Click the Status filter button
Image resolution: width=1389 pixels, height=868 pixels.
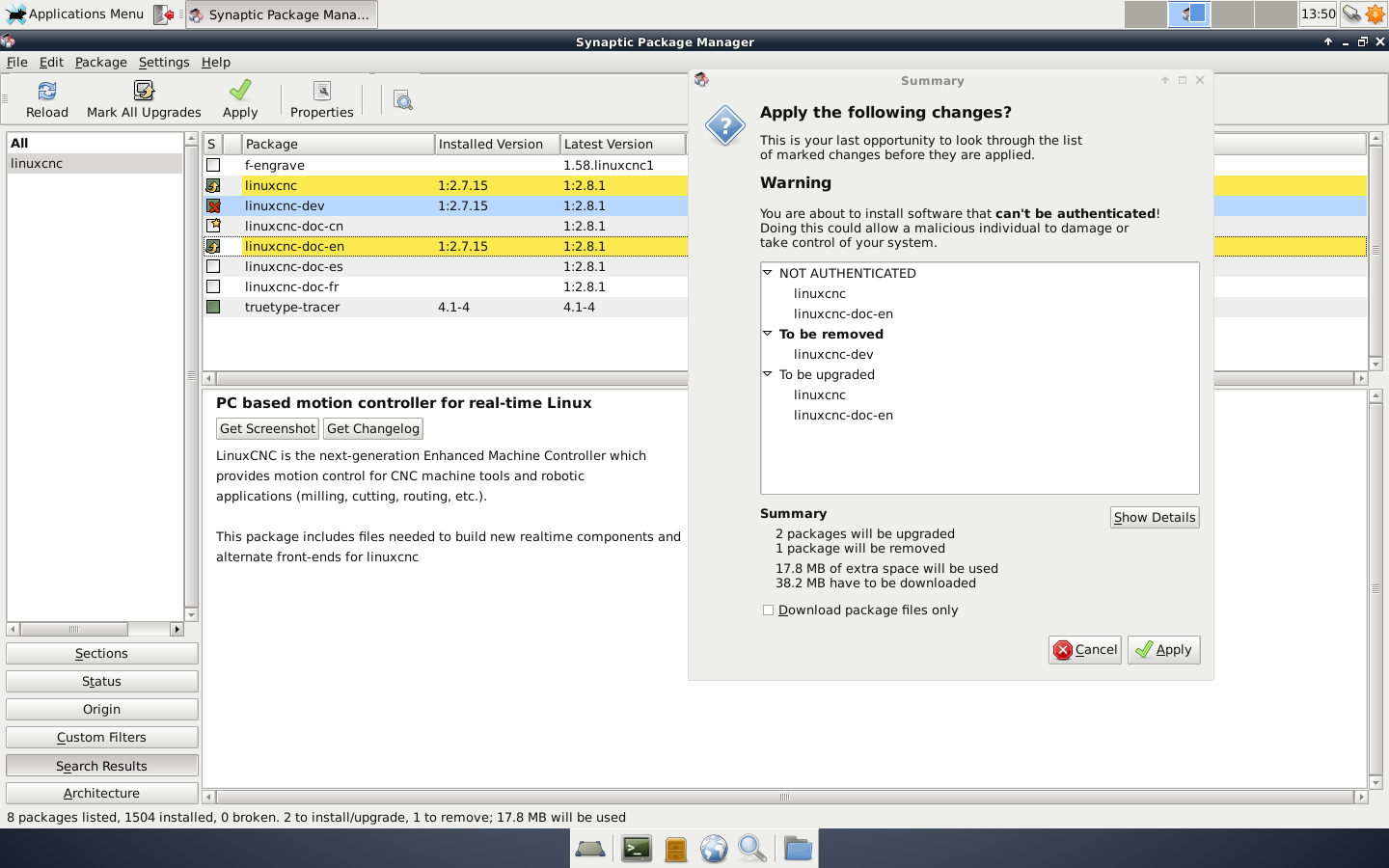click(x=102, y=682)
